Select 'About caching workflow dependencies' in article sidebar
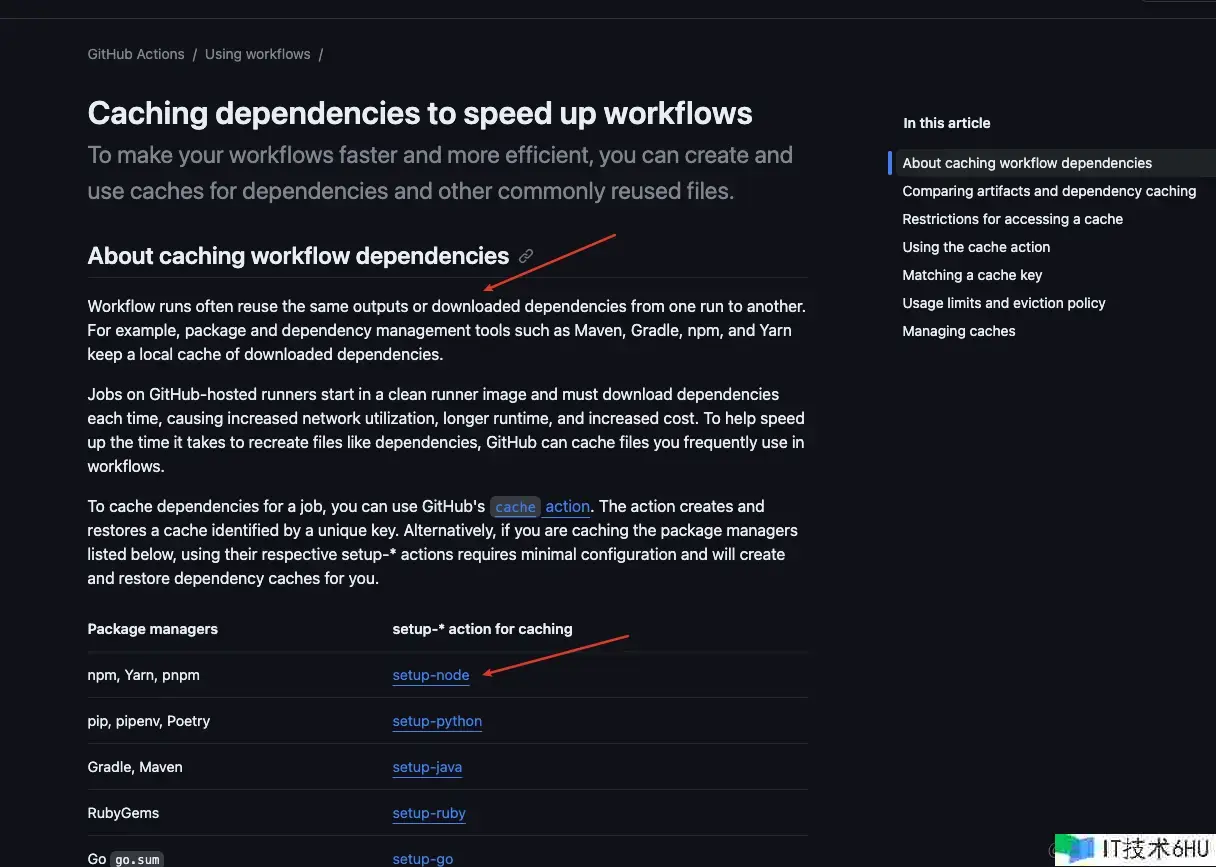Viewport: 1216px width, 867px height. [1027, 163]
